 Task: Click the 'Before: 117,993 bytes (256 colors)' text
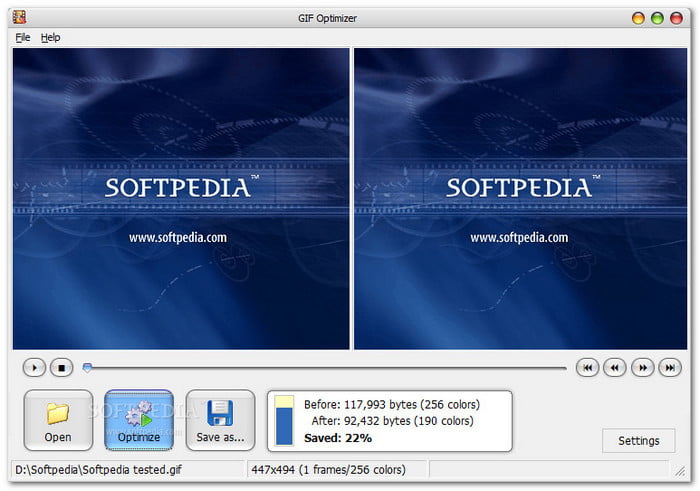tap(392, 404)
